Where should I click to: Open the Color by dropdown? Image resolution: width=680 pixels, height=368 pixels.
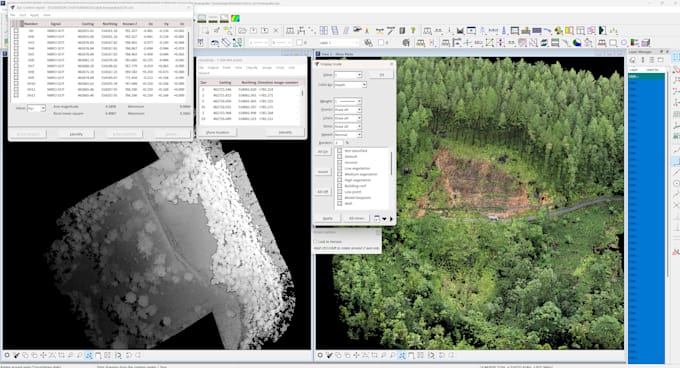click(350, 85)
